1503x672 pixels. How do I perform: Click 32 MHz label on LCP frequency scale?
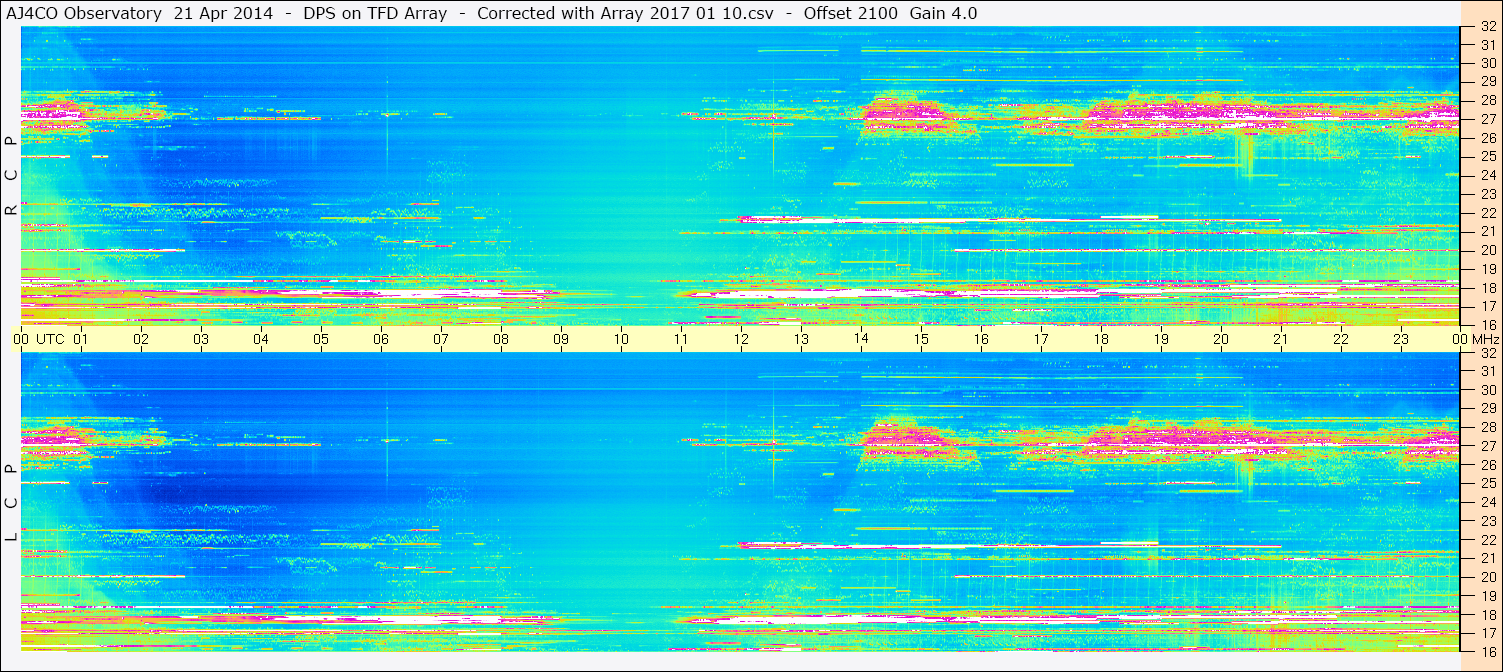point(1487,353)
